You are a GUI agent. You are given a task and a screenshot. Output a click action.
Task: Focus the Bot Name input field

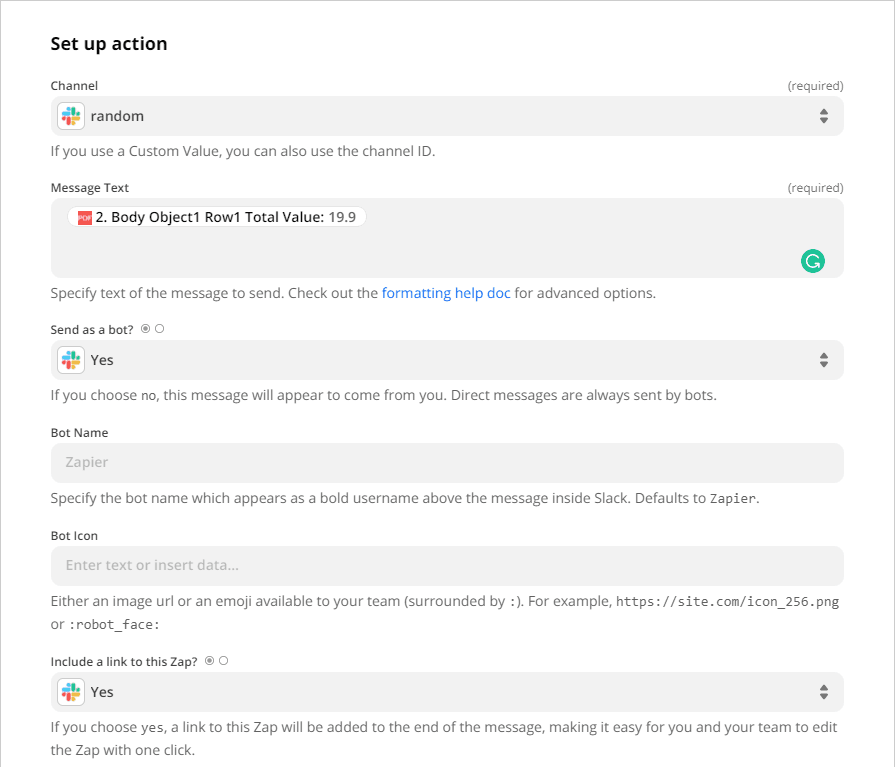click(447, 463)
